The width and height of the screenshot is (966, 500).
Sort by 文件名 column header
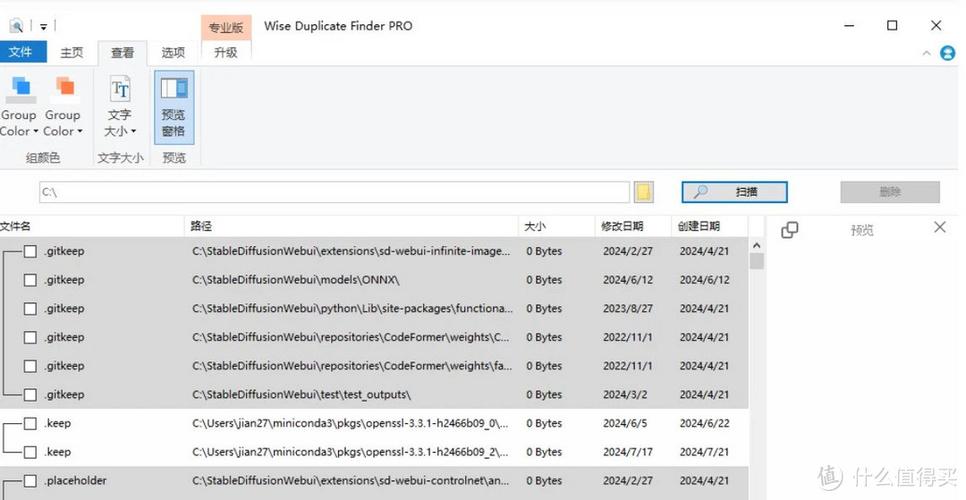91,226
